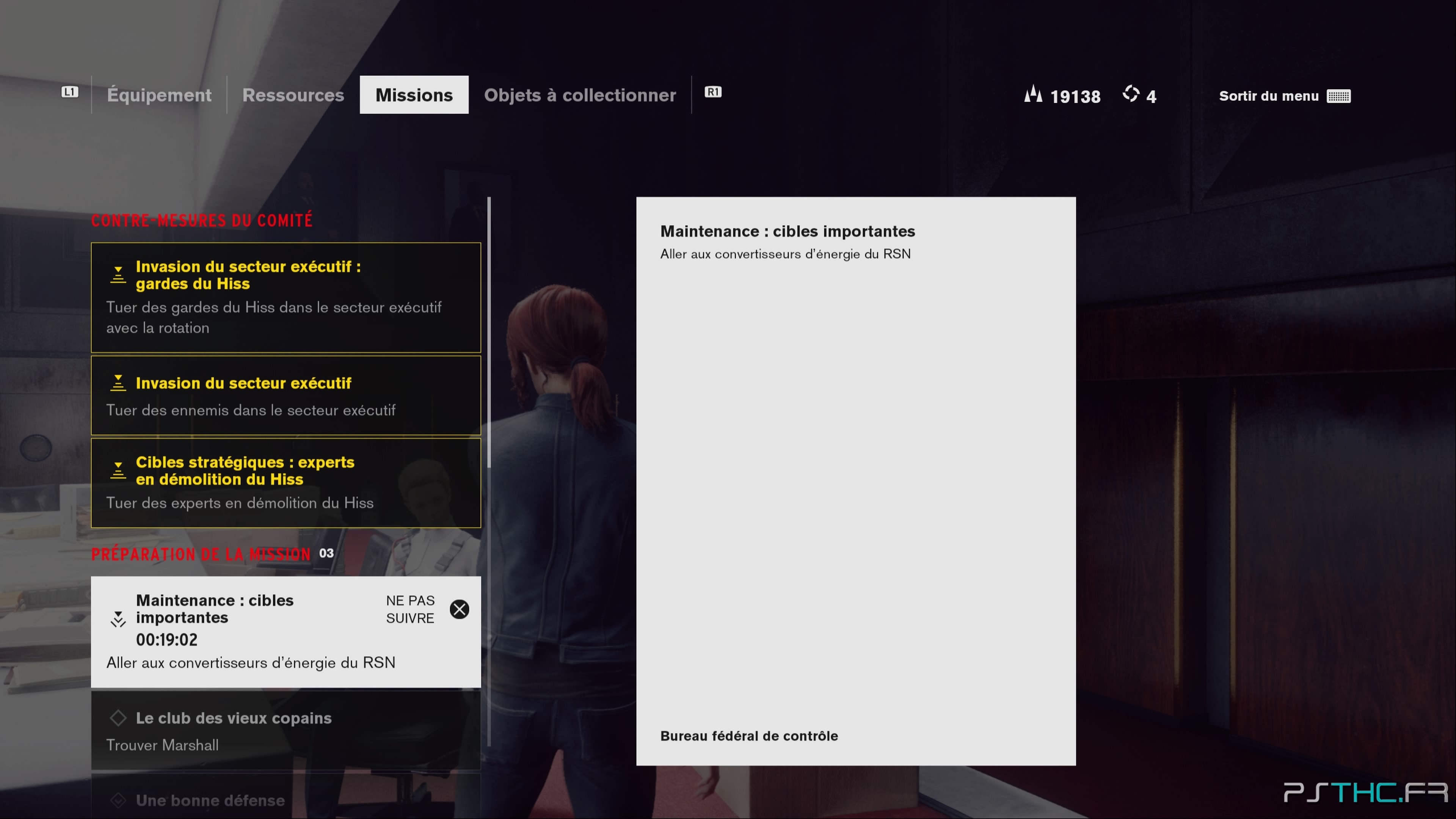Click the 19138 Source amount
1456x819 pixels.
click(x=1075, y=97)
